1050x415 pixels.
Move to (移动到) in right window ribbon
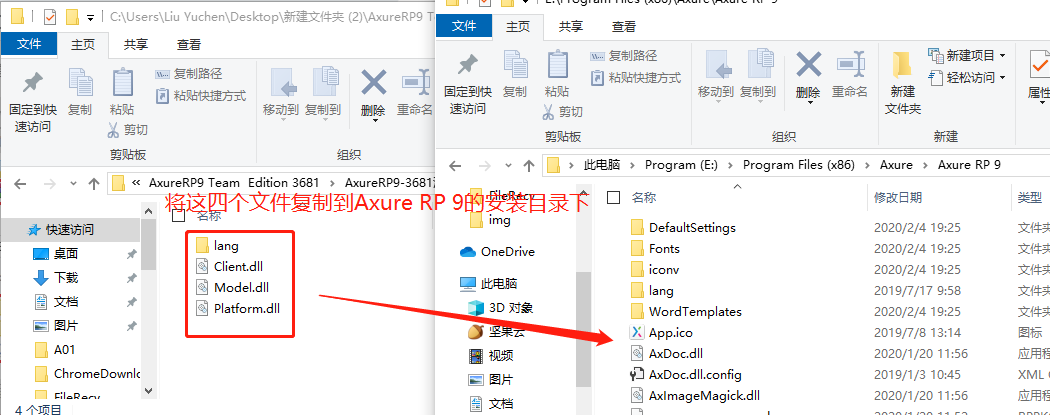(x=716, y=75)
